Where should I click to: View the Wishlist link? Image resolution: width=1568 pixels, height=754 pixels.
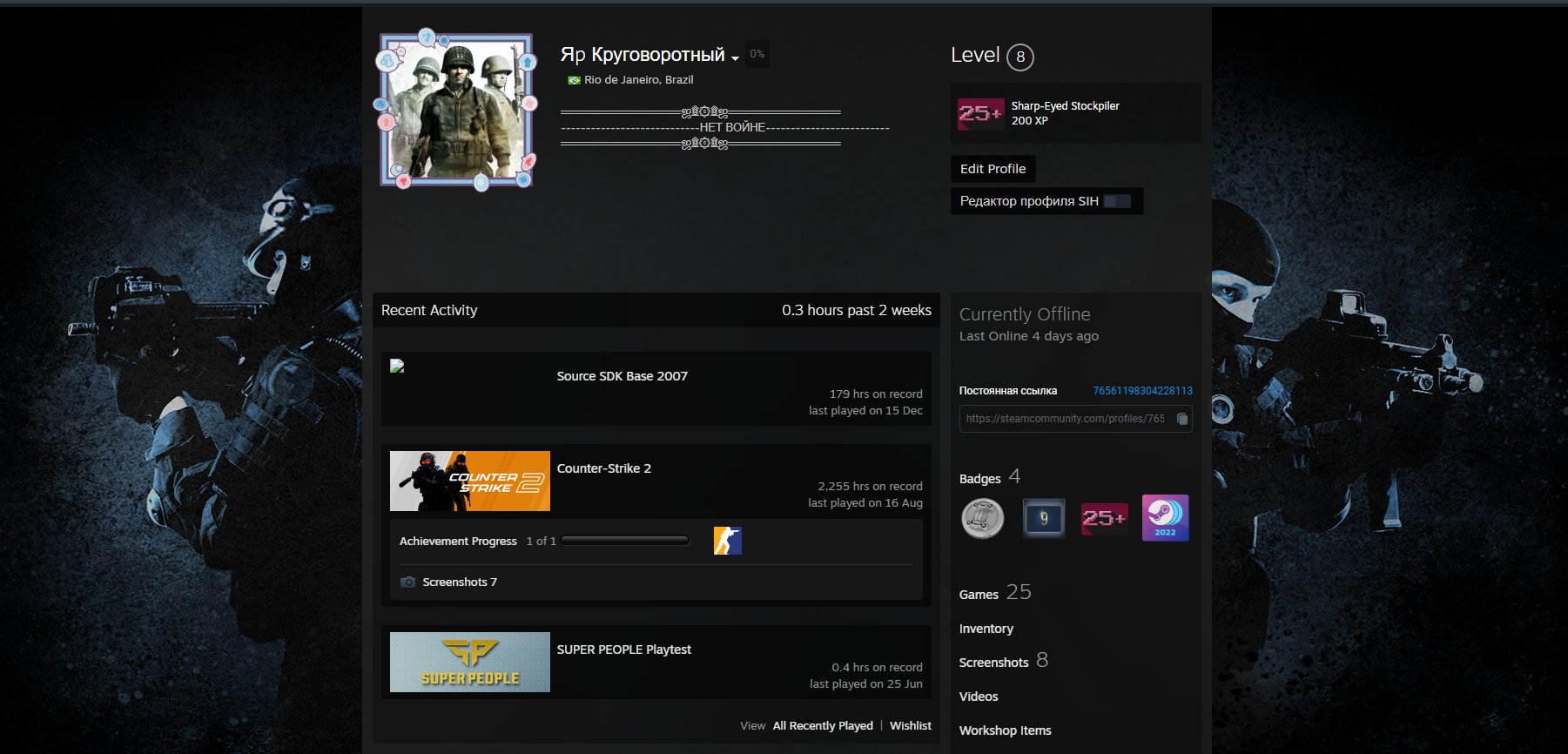click(x=910, y=726)
